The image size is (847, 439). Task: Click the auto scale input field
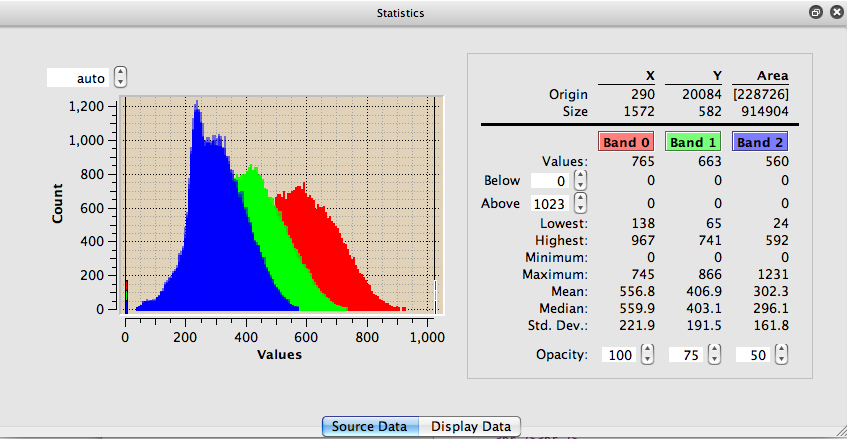coord(78,78)
